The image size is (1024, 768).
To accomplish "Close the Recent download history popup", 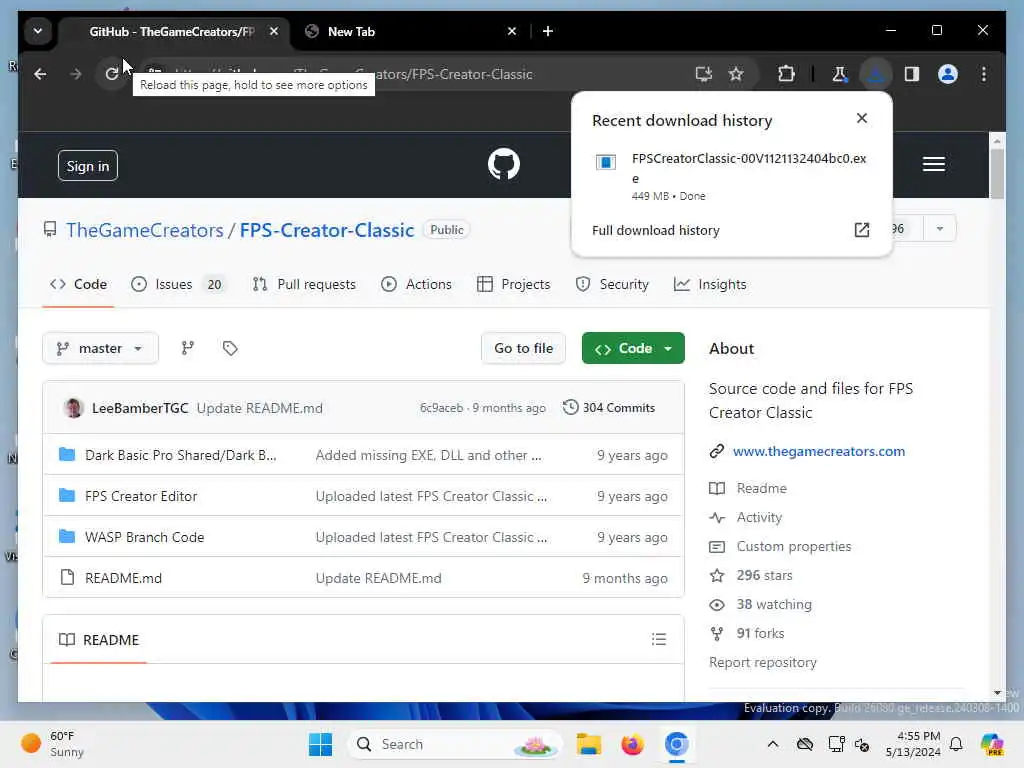I will 862,118.
